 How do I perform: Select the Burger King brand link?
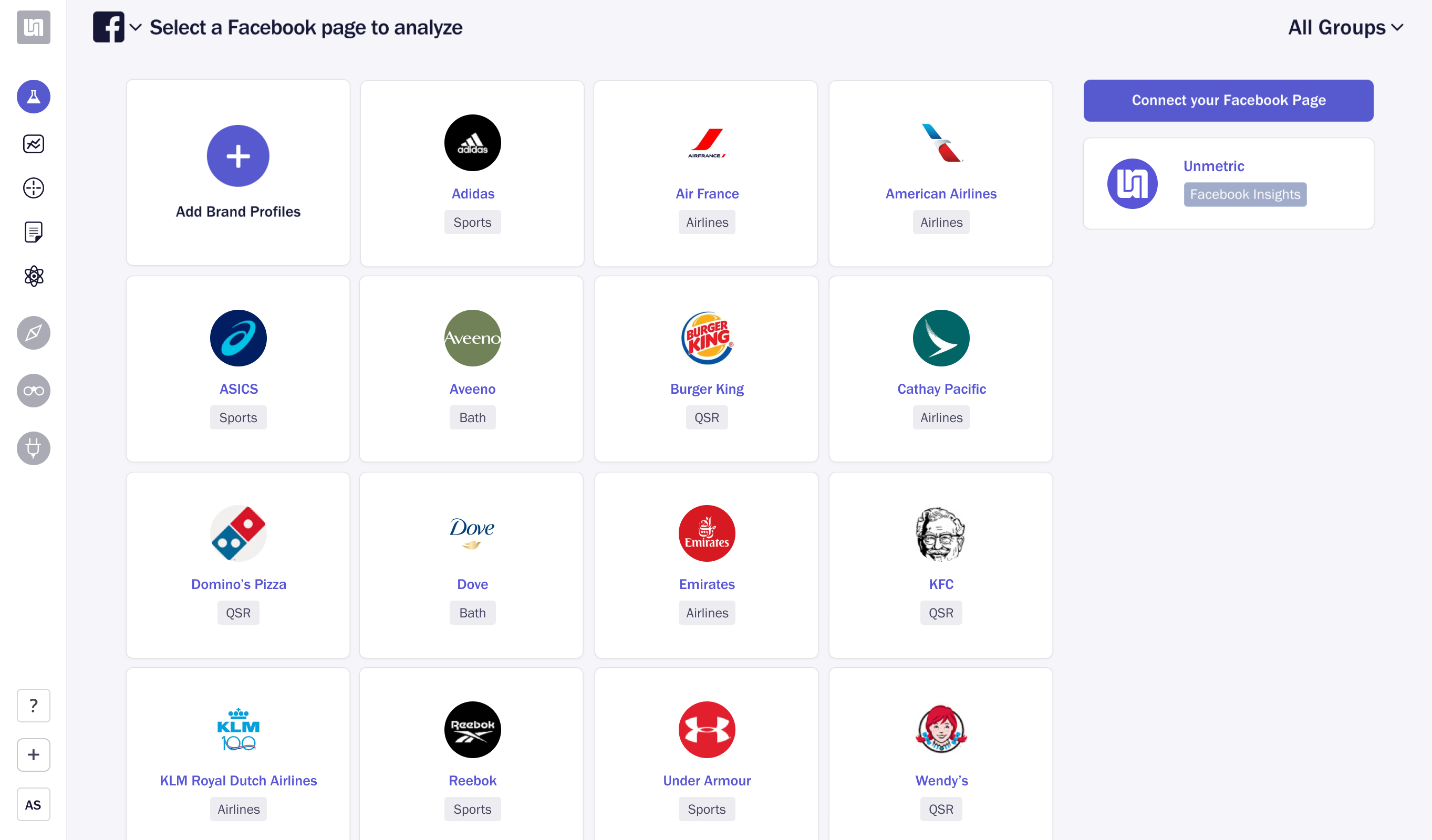pyautogui.click(x=707, y=389)
